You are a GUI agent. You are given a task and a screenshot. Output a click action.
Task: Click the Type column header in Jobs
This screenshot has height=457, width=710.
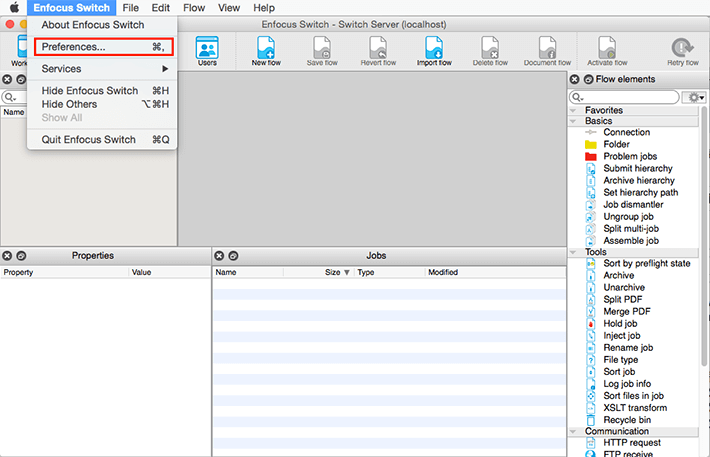365,272
